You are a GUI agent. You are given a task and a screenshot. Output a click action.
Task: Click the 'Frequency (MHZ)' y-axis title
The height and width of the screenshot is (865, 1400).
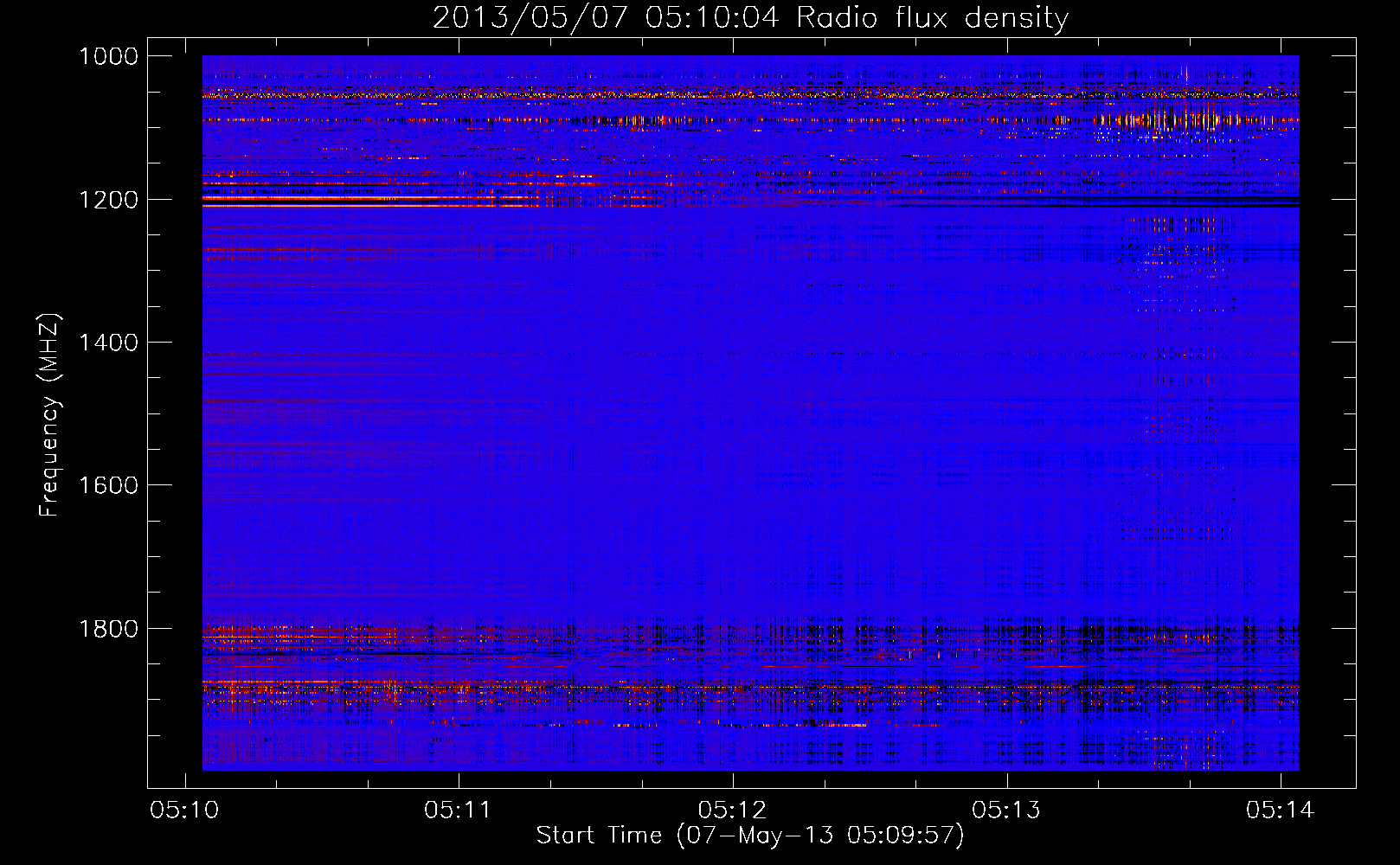click(50, 415)
